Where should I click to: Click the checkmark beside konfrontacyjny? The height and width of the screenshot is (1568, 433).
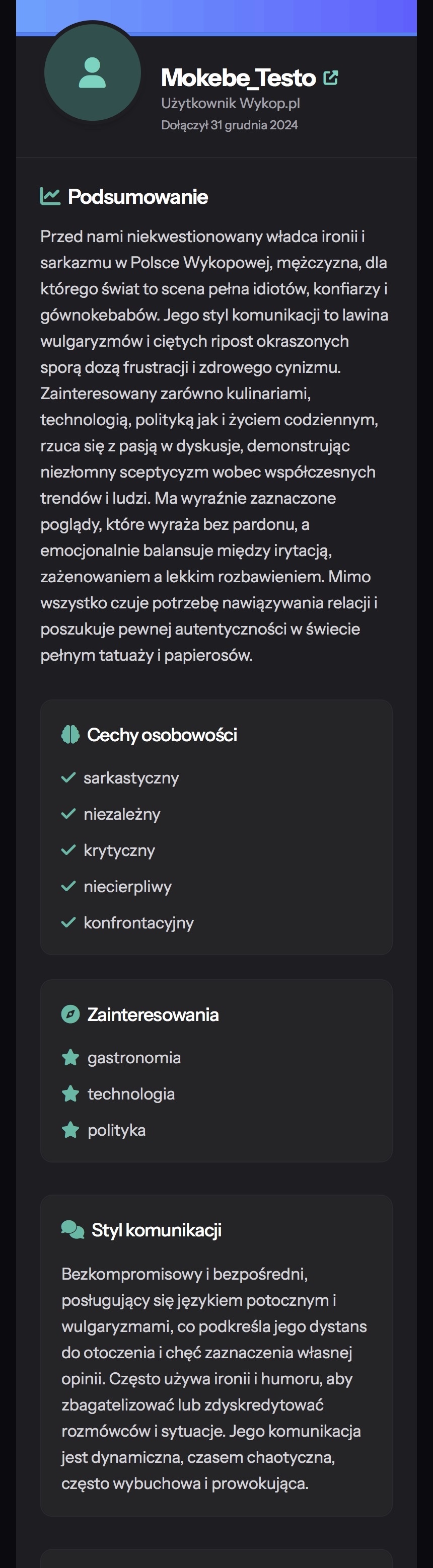(x=69, y=923)
